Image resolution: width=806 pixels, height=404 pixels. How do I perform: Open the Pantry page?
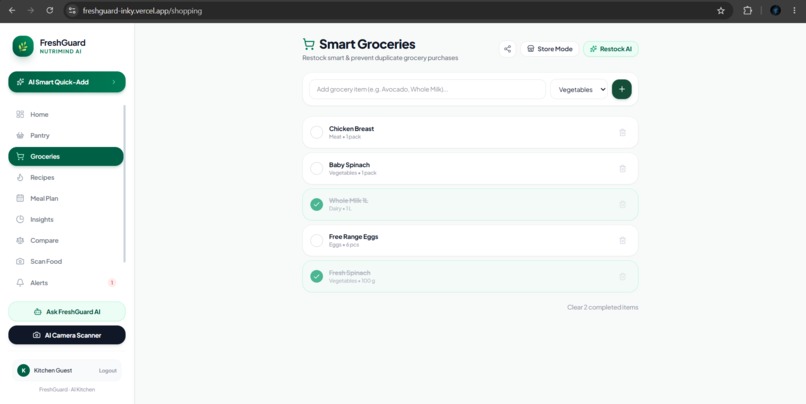(x=66, y=136)
